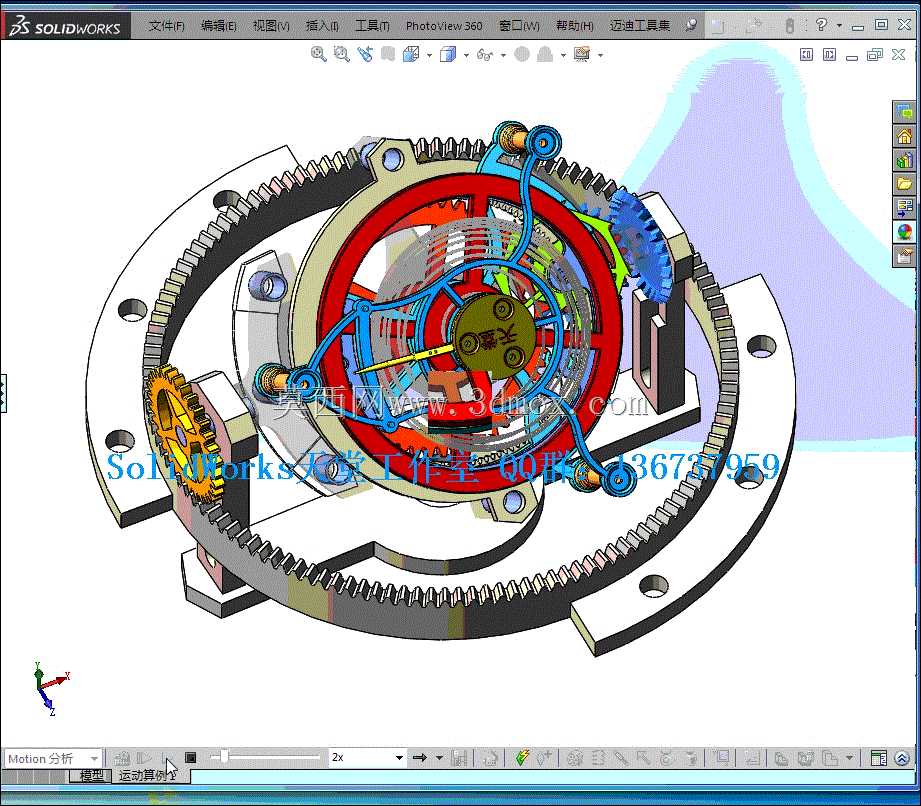Click the pushpin icon to pin the menu bar
Viewport: 921px width, 806px height.
coord(691,25)
